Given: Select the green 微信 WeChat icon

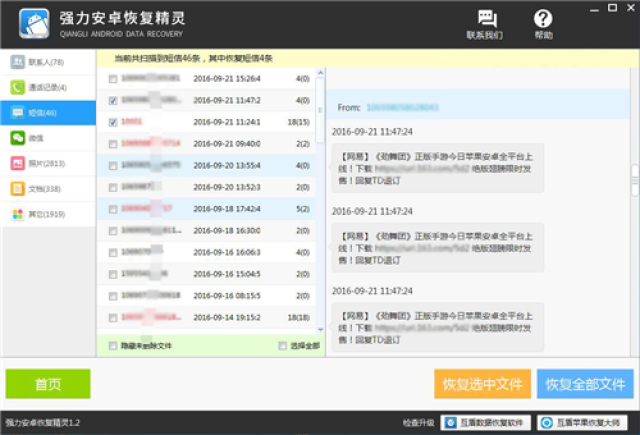Looking at the screenshot, I should (18, 138).
